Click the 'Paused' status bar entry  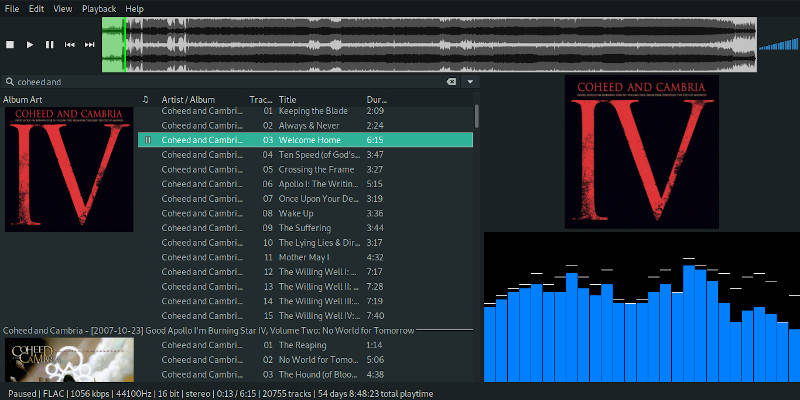pyautogui.click(x=22, y=394)
